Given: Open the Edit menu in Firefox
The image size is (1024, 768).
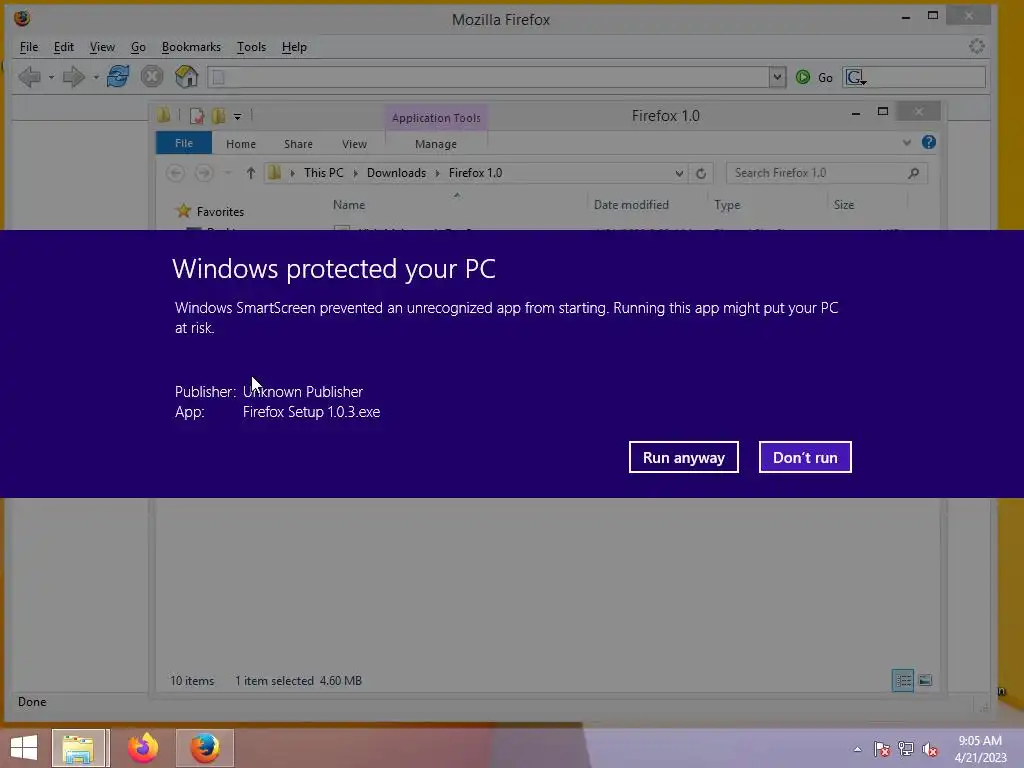Looking at the screenshot, I should point(63,47).
